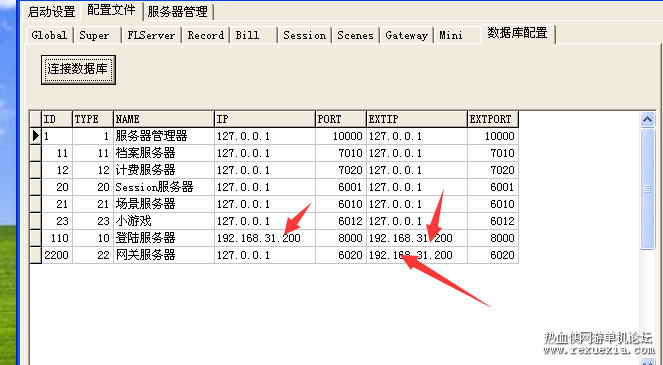
Task: Switch to the Gateway tab
Action: click(406, 35)
